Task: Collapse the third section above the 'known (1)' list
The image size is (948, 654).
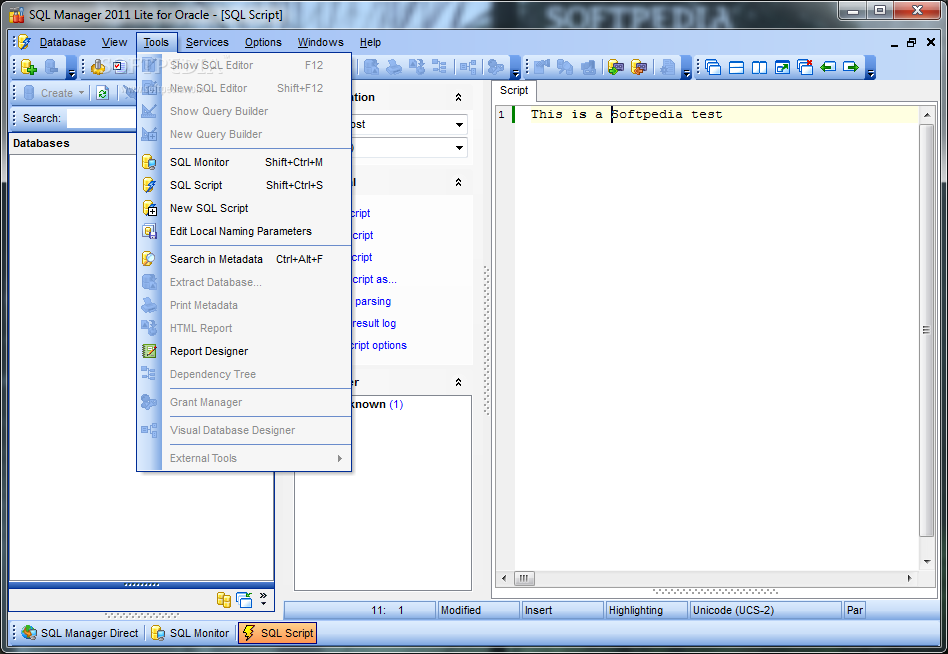Action: tap(458, 383)
